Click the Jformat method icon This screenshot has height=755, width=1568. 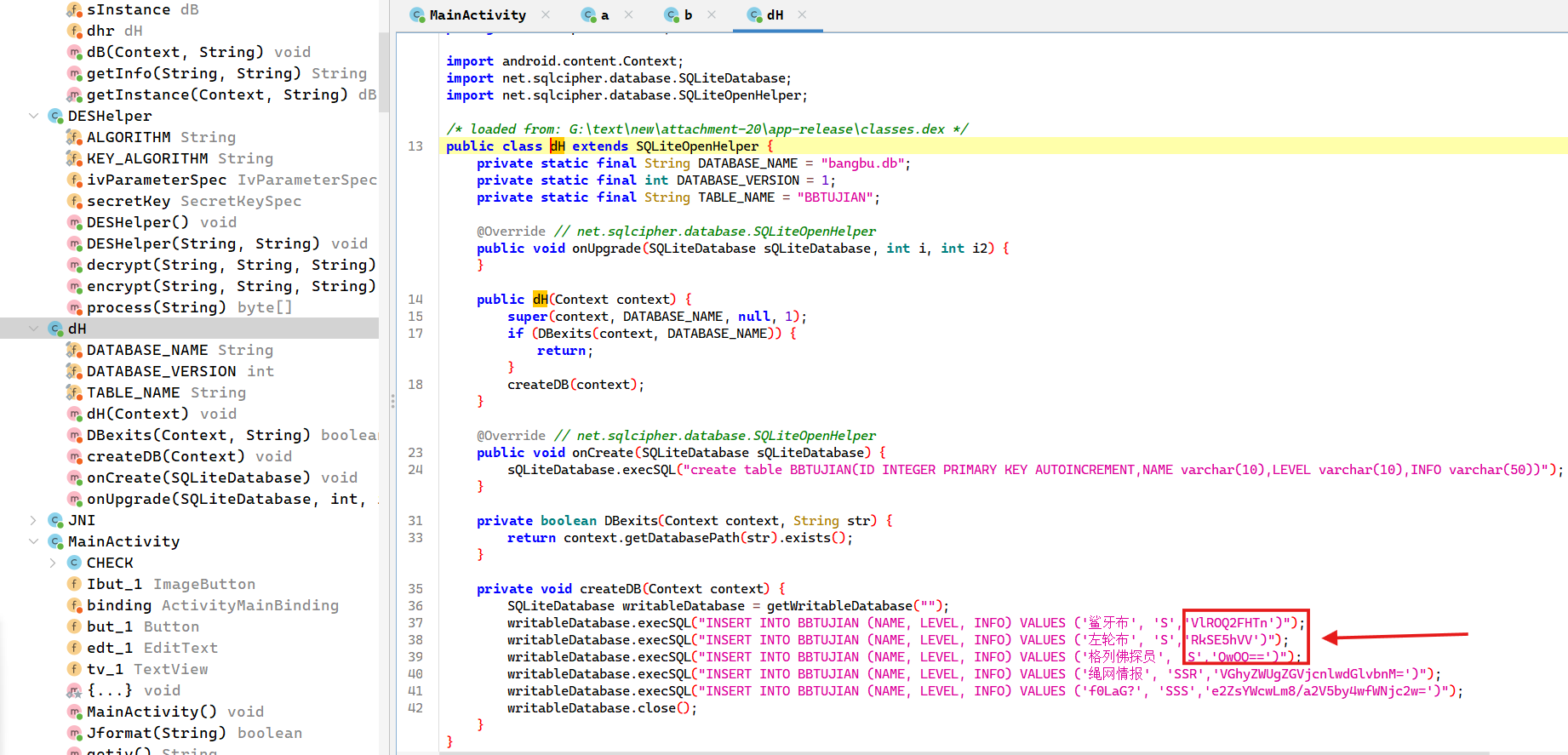74,733
